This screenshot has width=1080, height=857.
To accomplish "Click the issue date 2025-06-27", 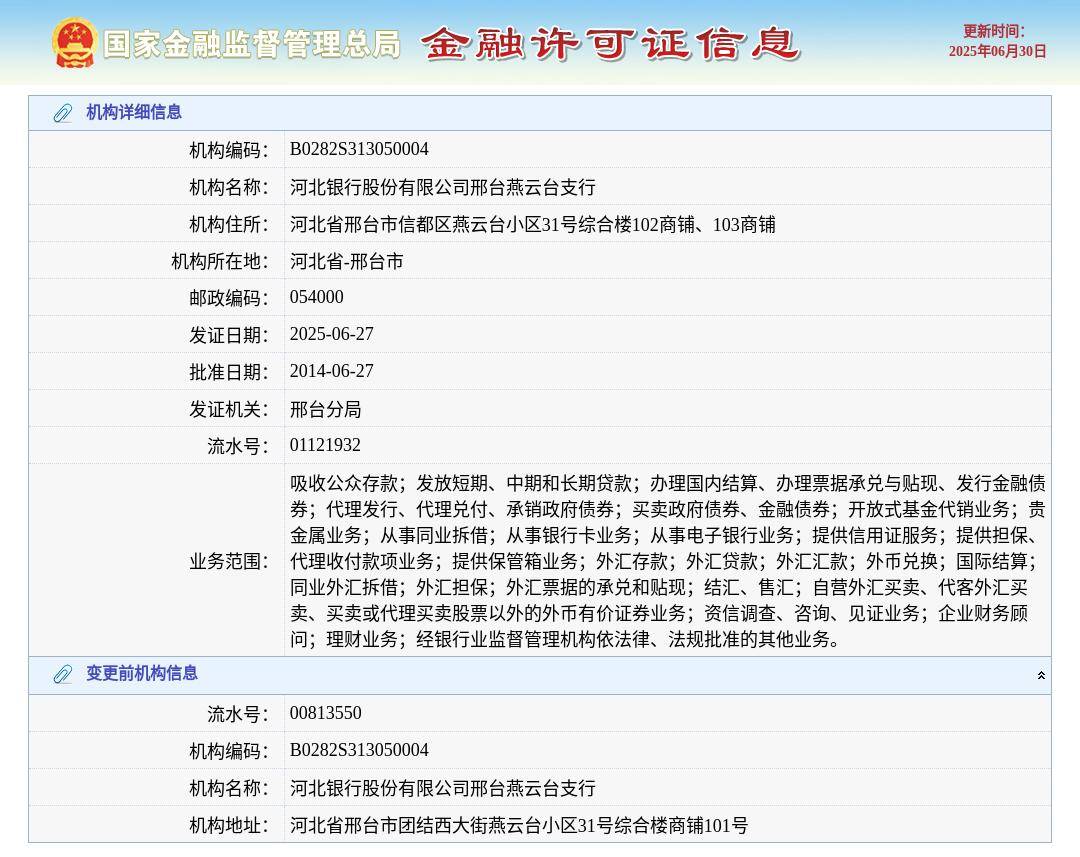I will (x=331, y=334).
